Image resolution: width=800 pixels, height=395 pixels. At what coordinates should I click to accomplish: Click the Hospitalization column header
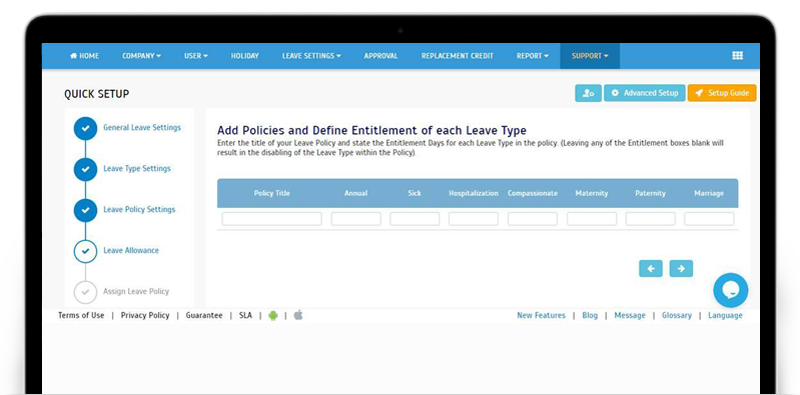473,193
